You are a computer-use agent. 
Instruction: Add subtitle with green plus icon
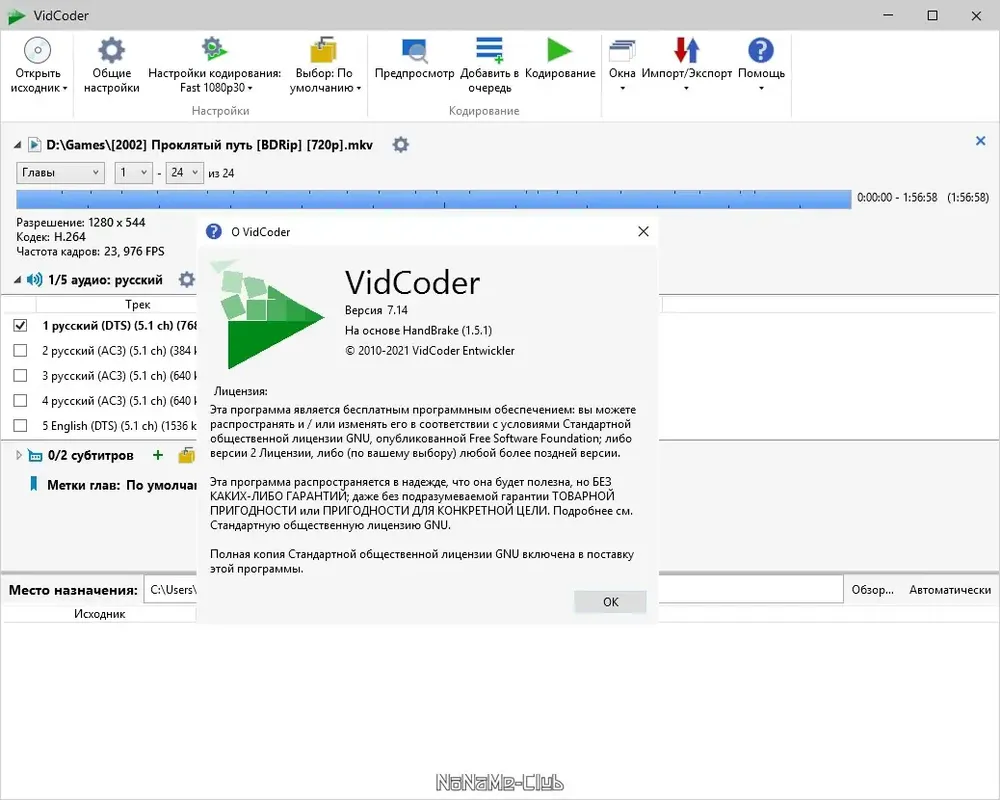[x=158, y=455]
